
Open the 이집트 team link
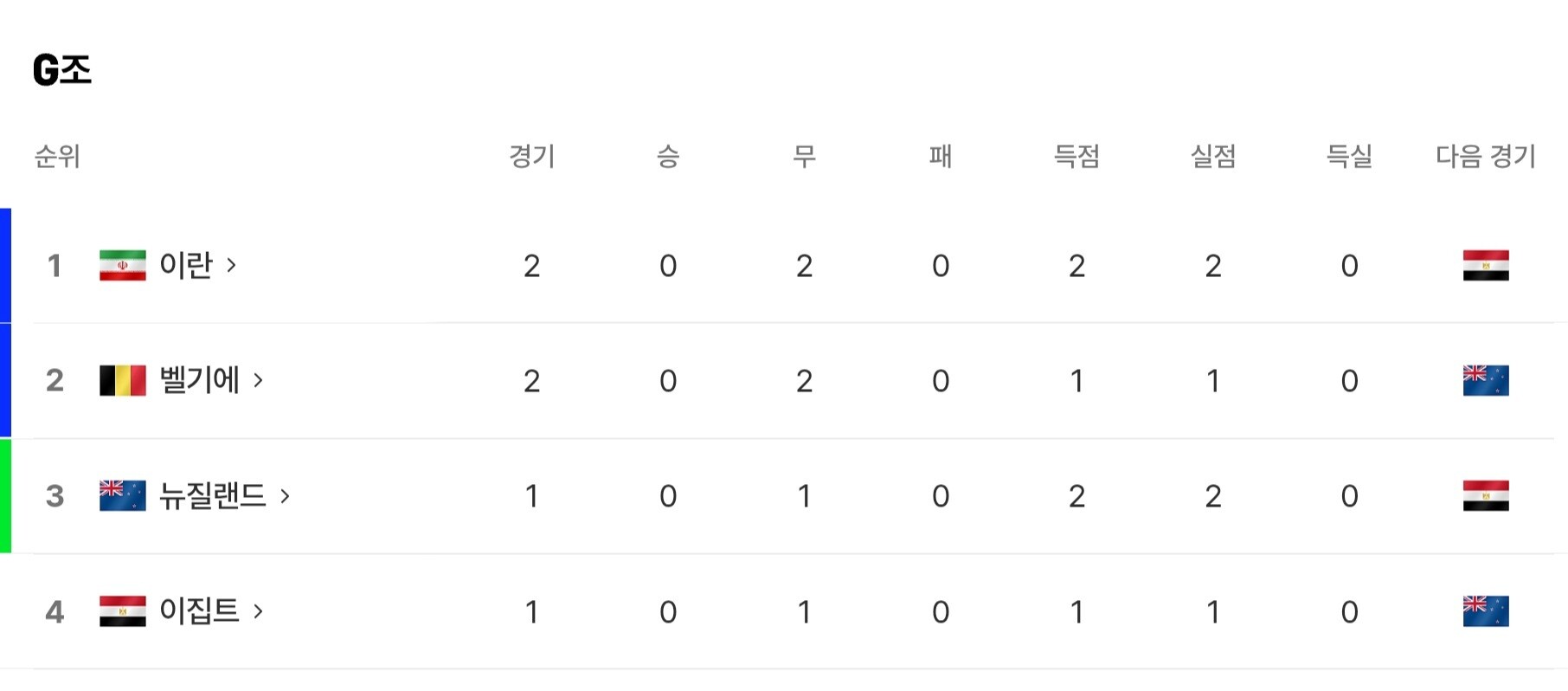[199, 611]
